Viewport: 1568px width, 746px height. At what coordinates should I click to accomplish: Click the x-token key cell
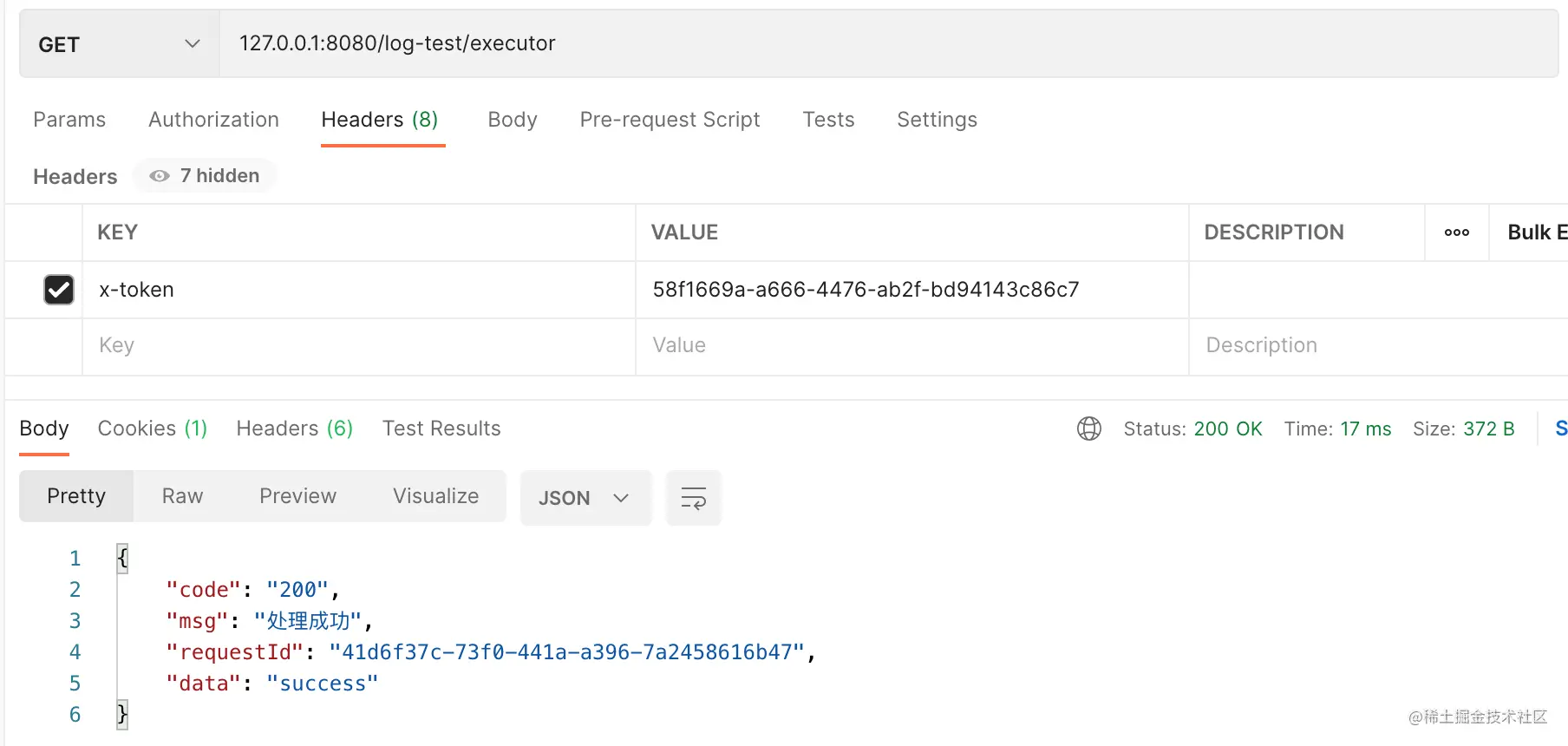pos(359,290)
